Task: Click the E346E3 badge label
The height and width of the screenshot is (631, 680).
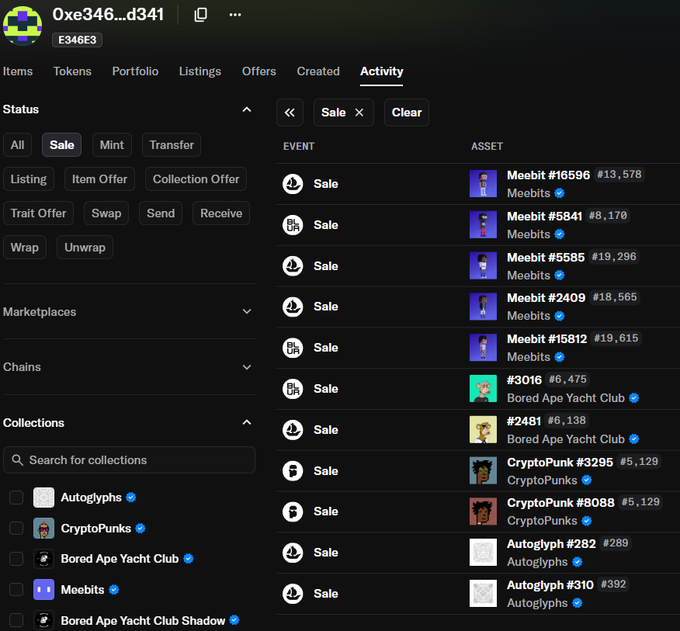Action: pos(77,40)
